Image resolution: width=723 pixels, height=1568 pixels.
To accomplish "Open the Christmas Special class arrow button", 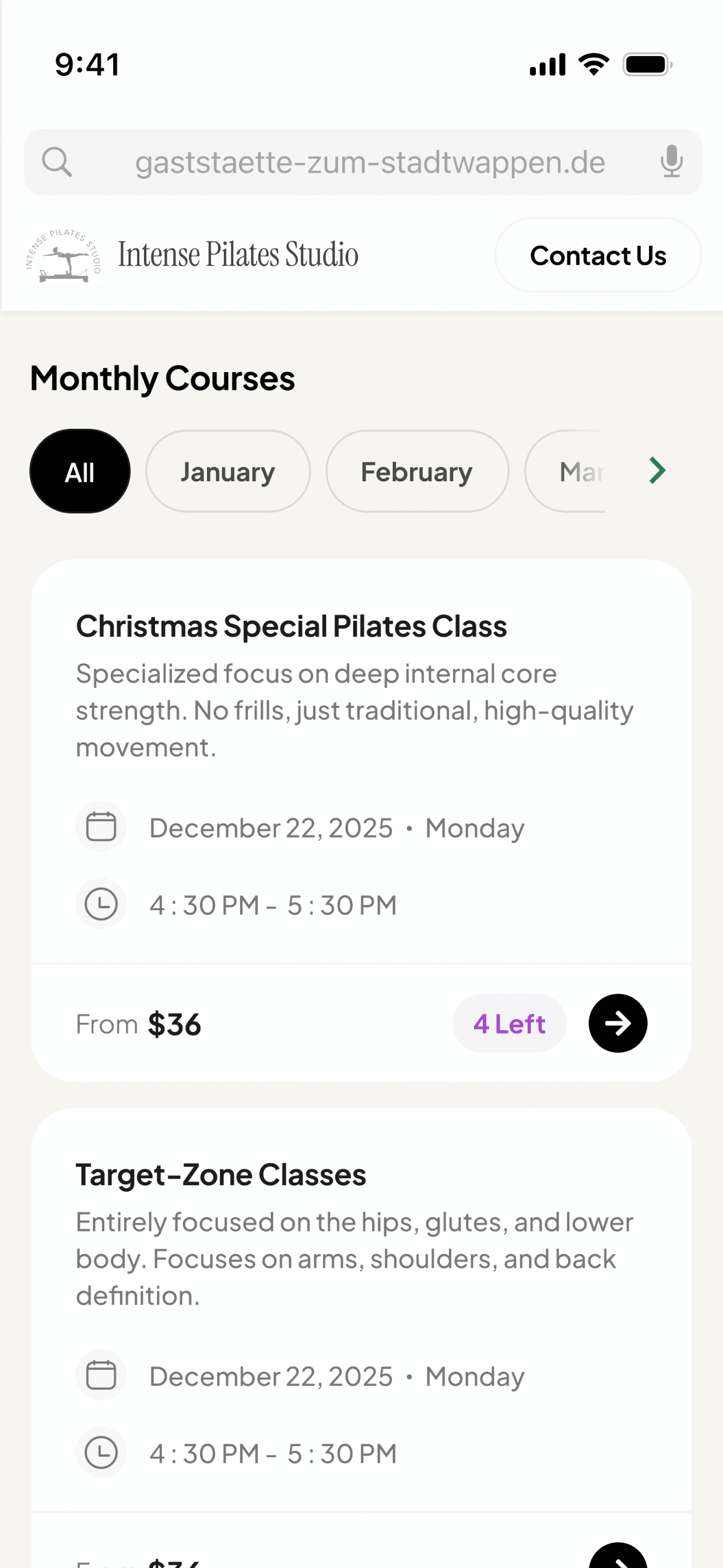I will click(617, 1023).
